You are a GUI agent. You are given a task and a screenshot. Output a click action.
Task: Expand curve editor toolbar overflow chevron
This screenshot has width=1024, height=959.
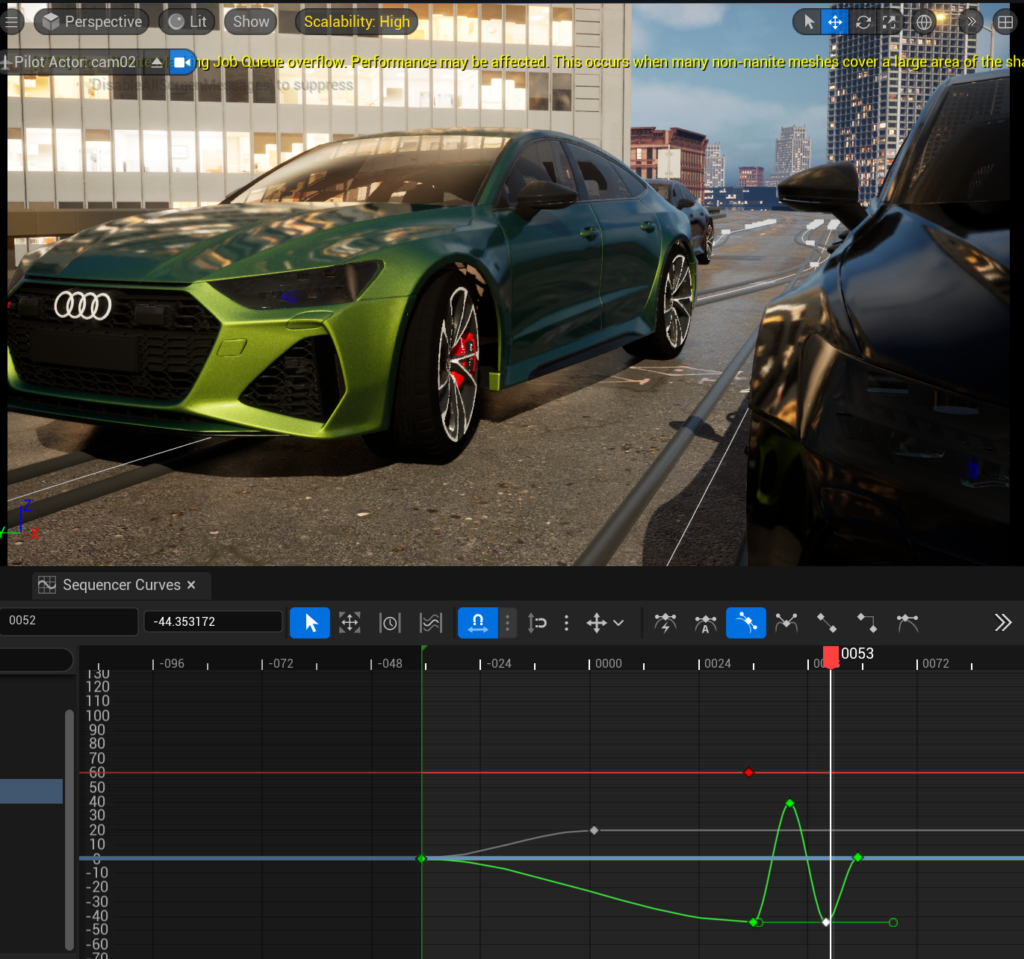[x=1002, y=623]
